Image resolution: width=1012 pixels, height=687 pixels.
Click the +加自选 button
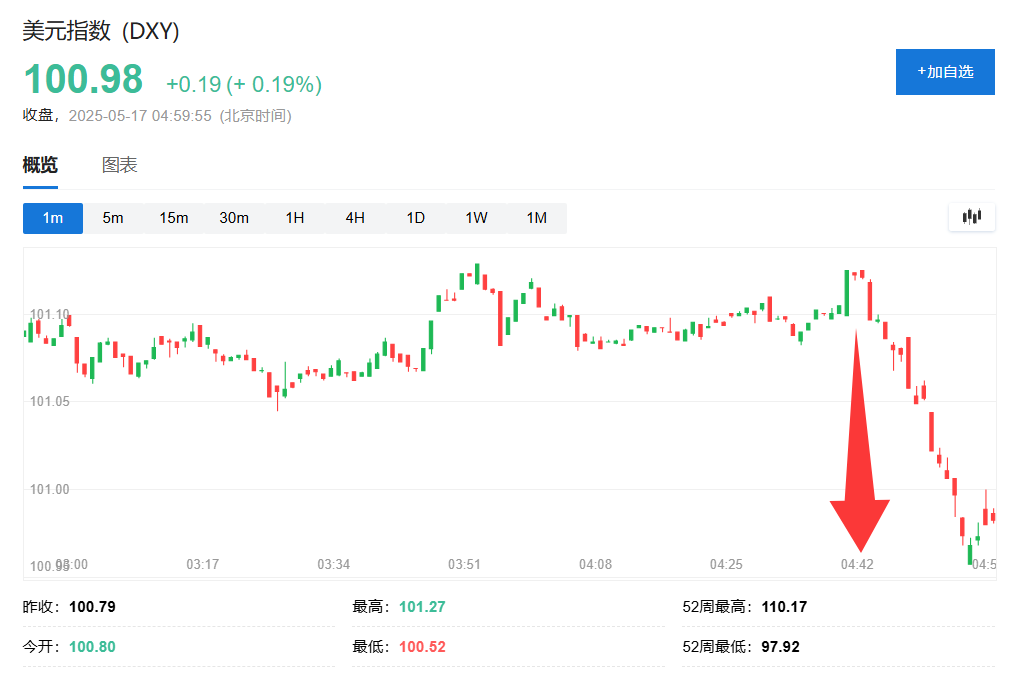pos(945,72)
